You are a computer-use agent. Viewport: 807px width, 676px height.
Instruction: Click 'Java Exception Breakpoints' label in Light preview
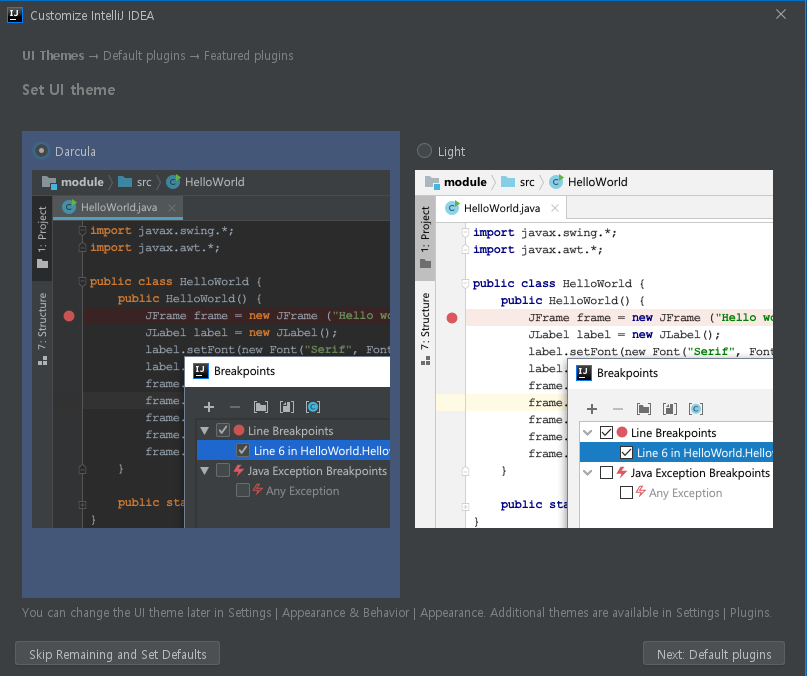click(x=700, y=473)
